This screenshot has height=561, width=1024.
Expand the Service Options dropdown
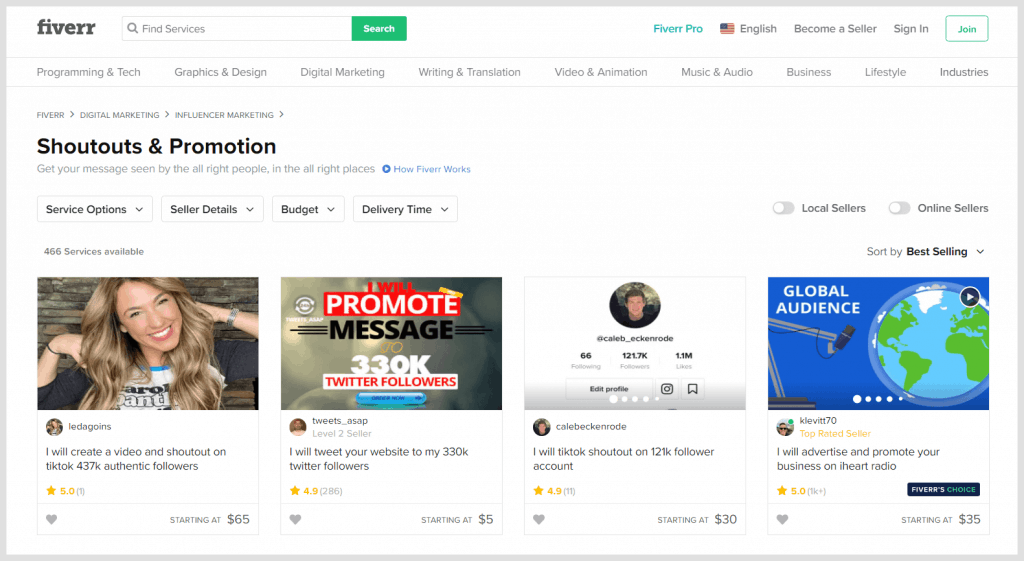coord(95,209)
